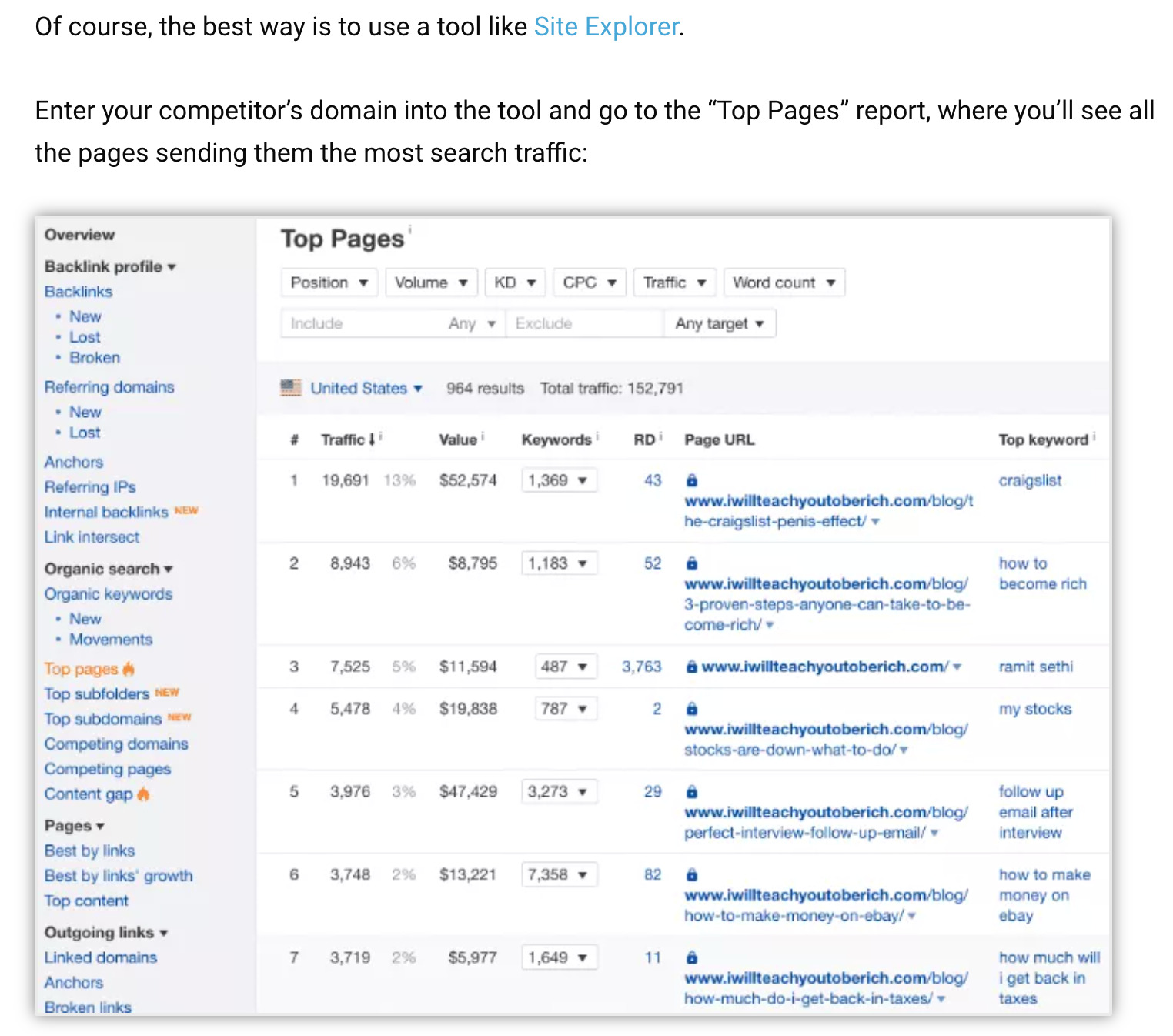
Task: Click the sort arrow on the Traffic column
Action: [x=371, y=439]
